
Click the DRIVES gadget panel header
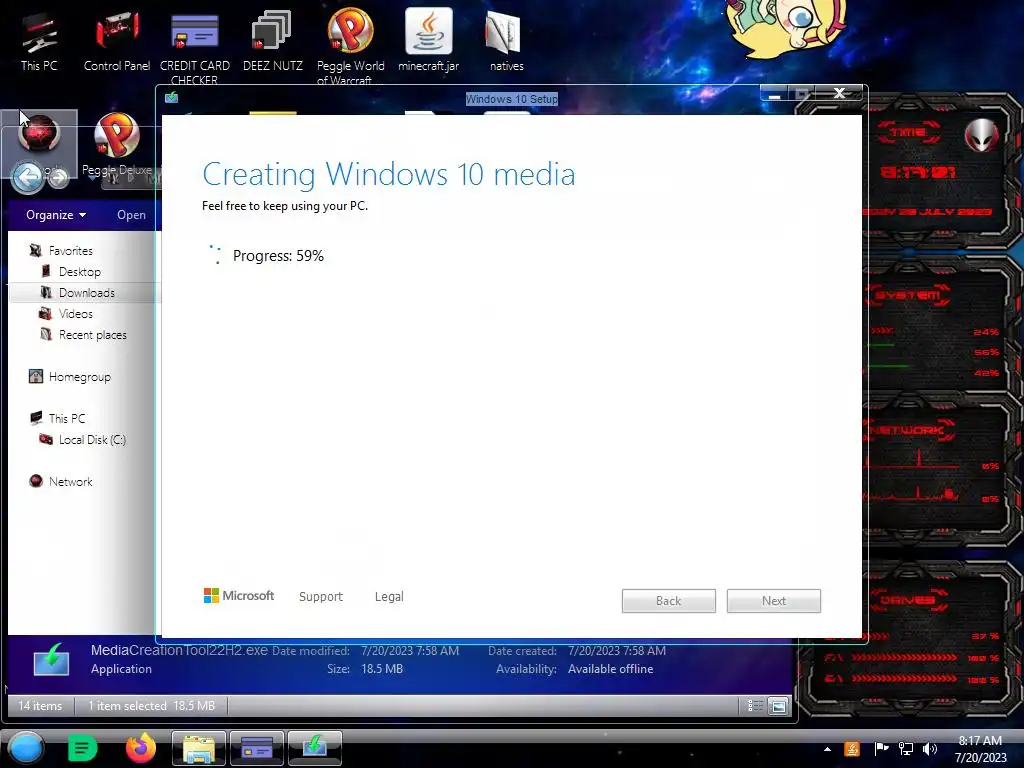point(907,600)
